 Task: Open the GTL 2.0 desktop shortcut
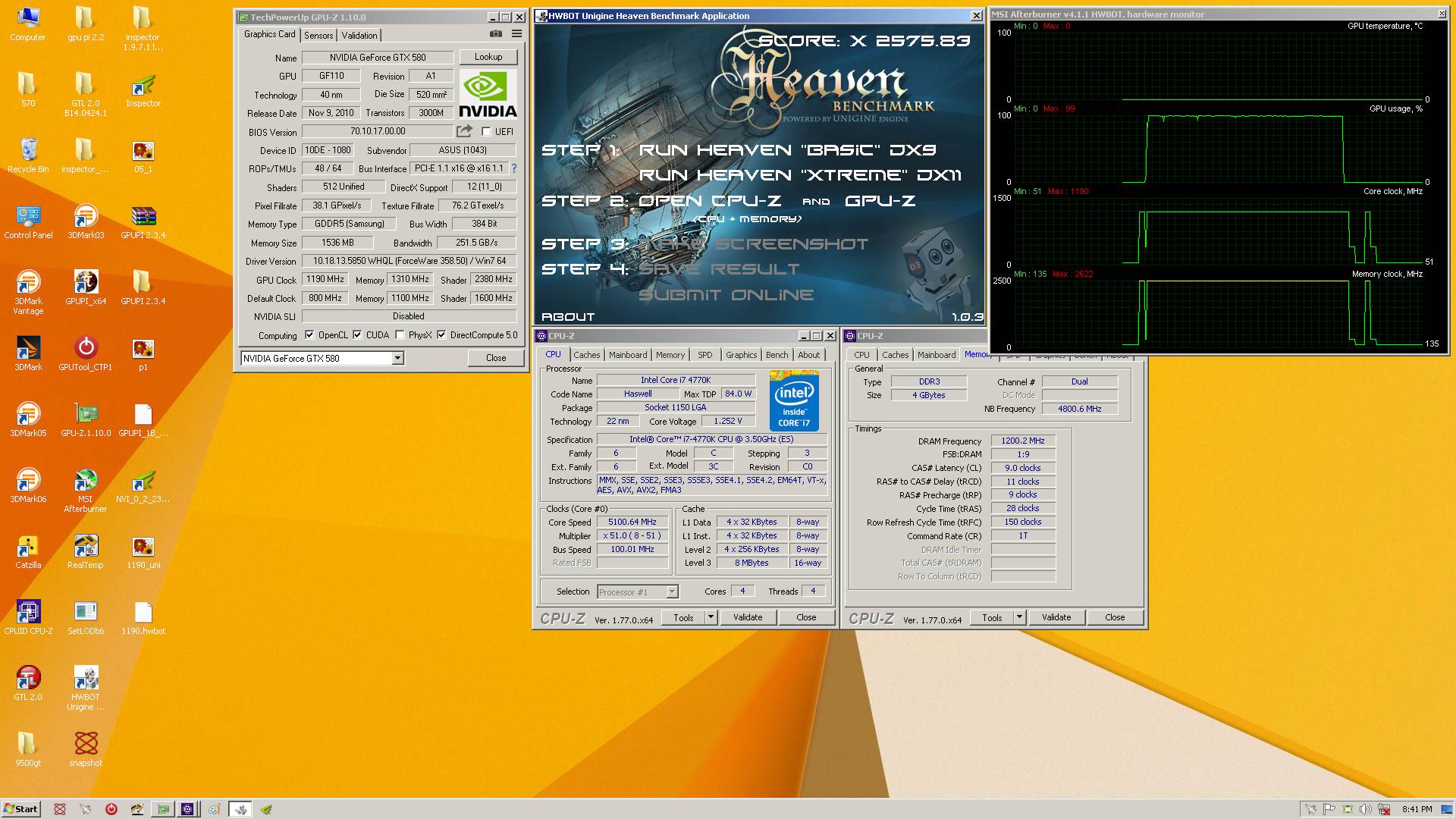click(x=28, y=684)
